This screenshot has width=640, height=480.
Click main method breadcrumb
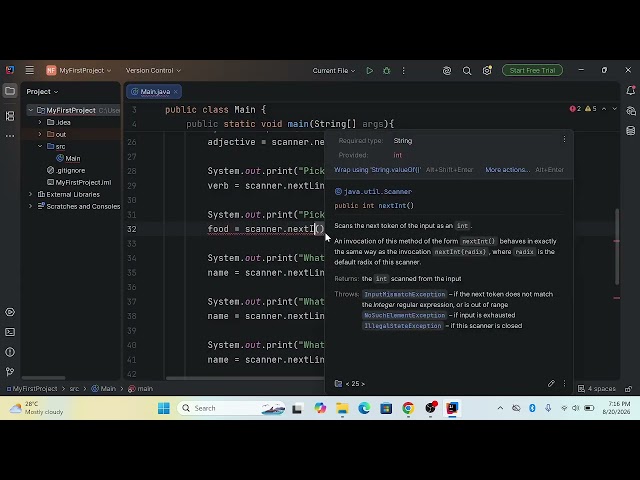pyautogui.click(x=140, y=389)
